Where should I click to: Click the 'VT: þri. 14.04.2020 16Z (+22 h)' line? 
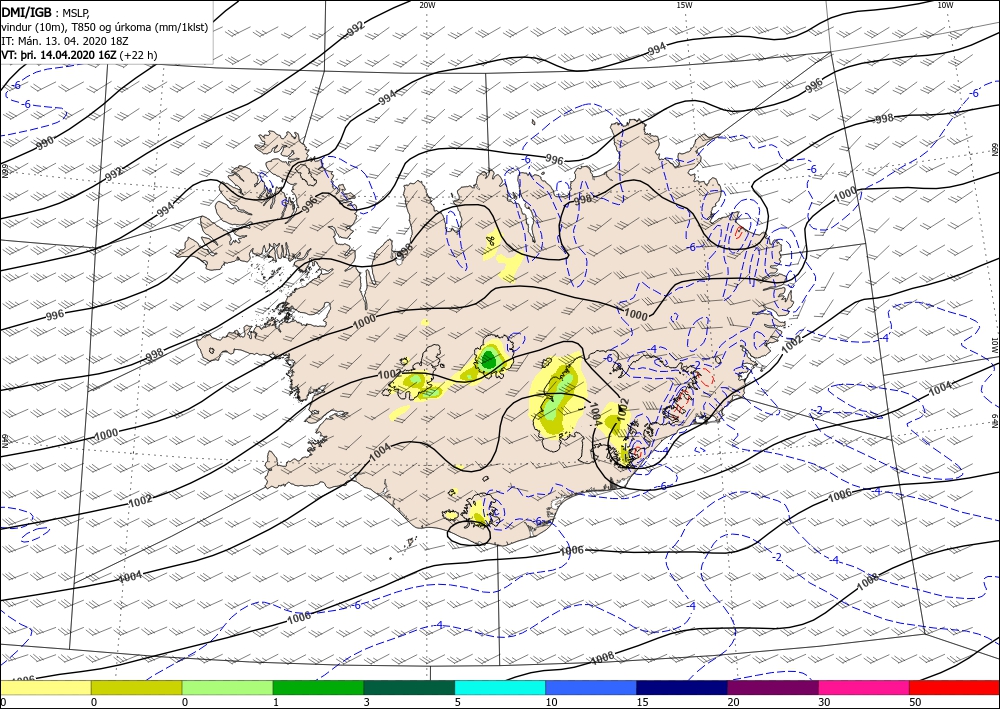tap(79, 55)
